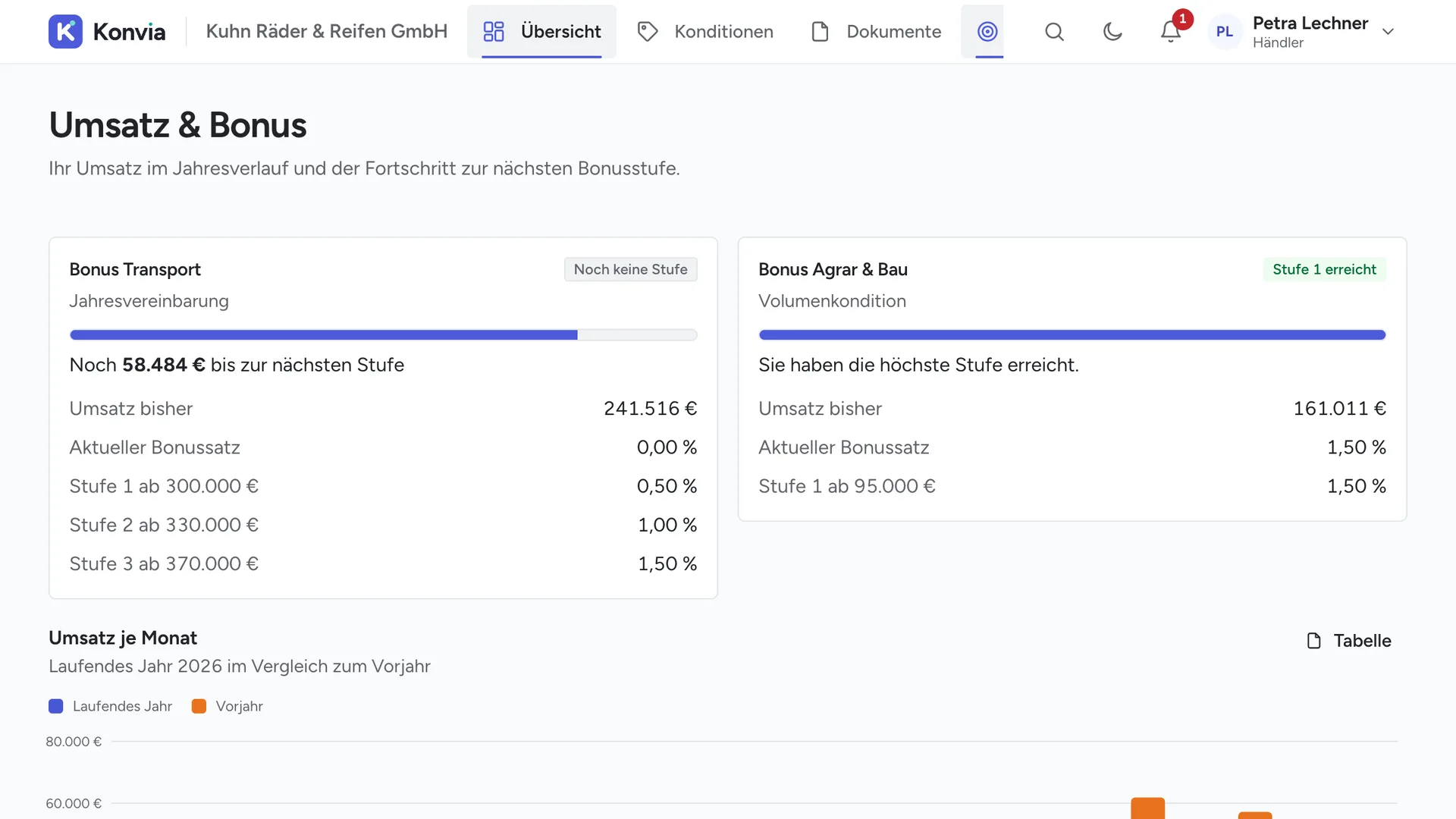Click 'Stufe 2 ab 330.000 €' row
This screenshot has width=1456, height=819.
383,525
